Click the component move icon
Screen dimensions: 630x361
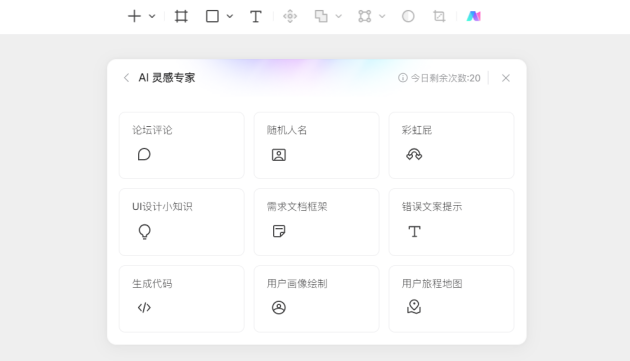[290, 16]
